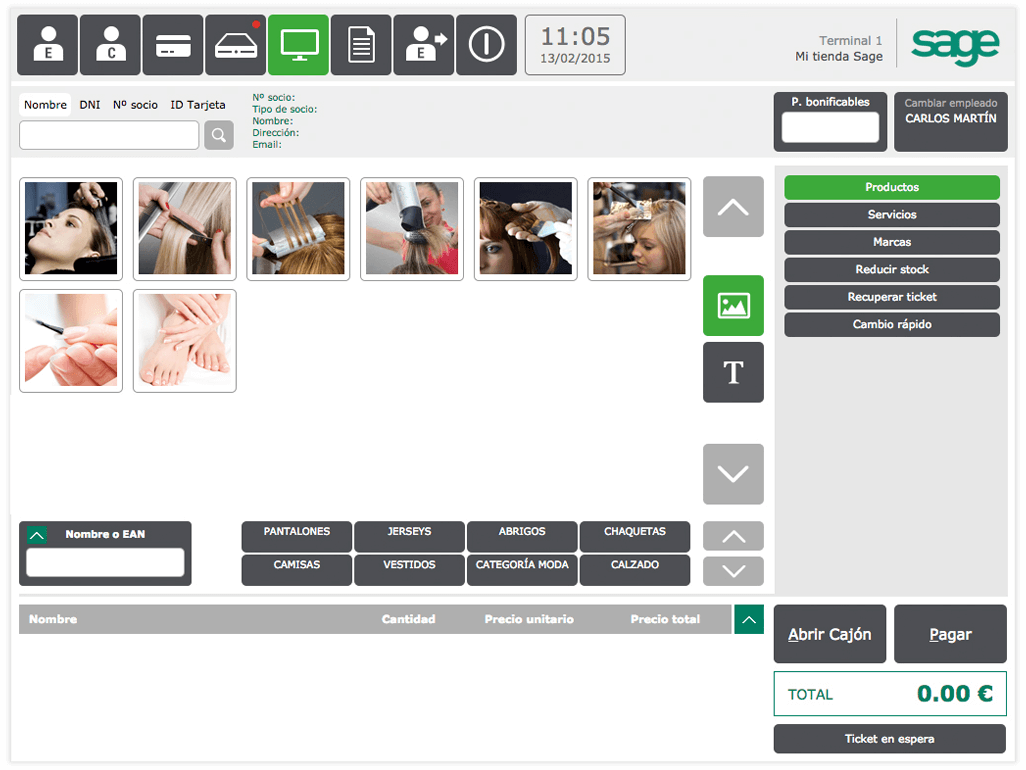The image size is (1026, 770).
Task: Open the employee (E) profile icon
Action: tap(47, 44)
